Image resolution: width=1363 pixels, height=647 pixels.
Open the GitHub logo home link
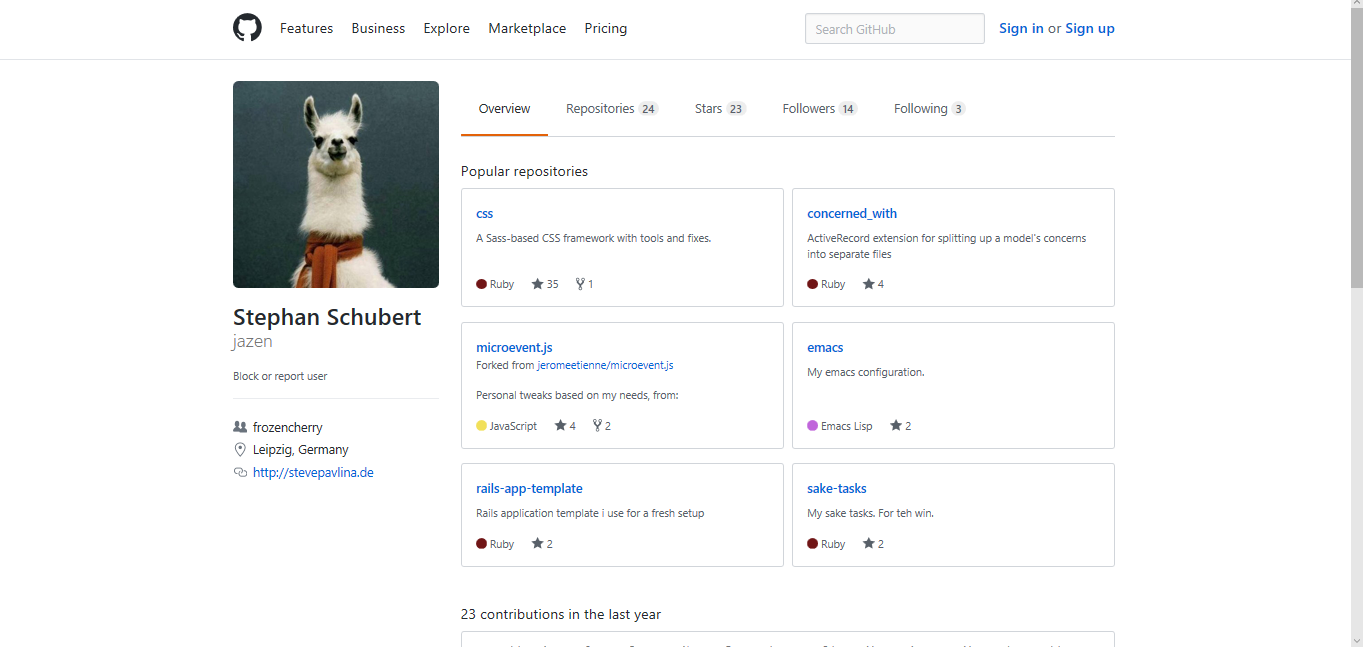click(x=247, y=28)
